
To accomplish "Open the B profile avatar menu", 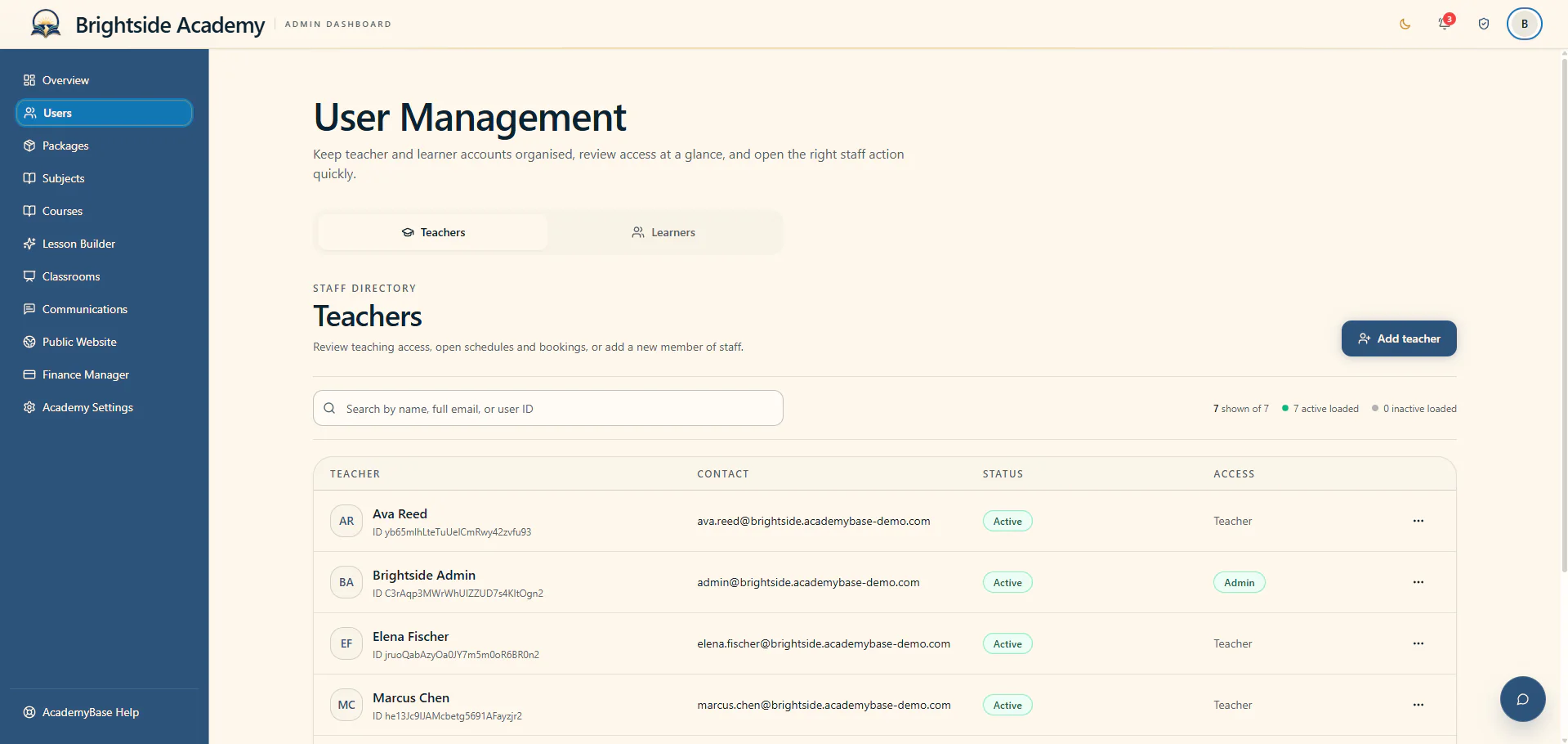I will (x=1525, y=24).
